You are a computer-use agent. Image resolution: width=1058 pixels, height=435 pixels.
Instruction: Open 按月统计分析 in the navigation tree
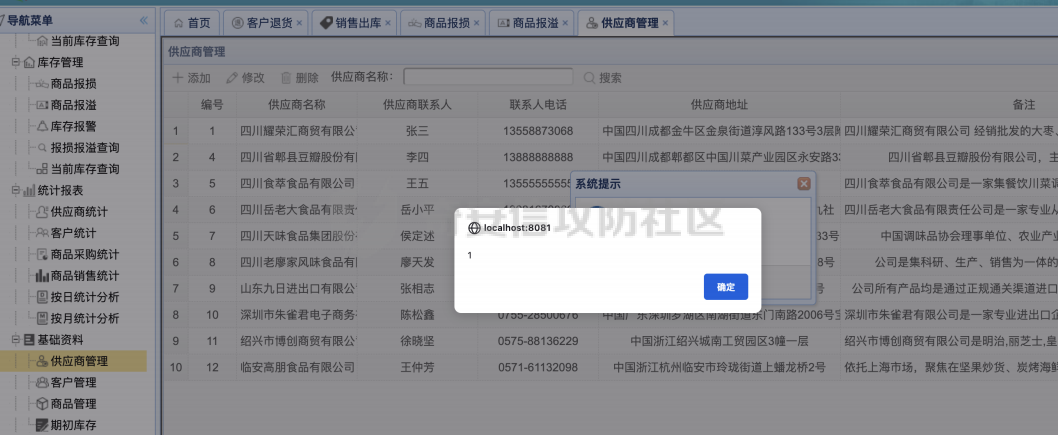[x=85, y=318]
